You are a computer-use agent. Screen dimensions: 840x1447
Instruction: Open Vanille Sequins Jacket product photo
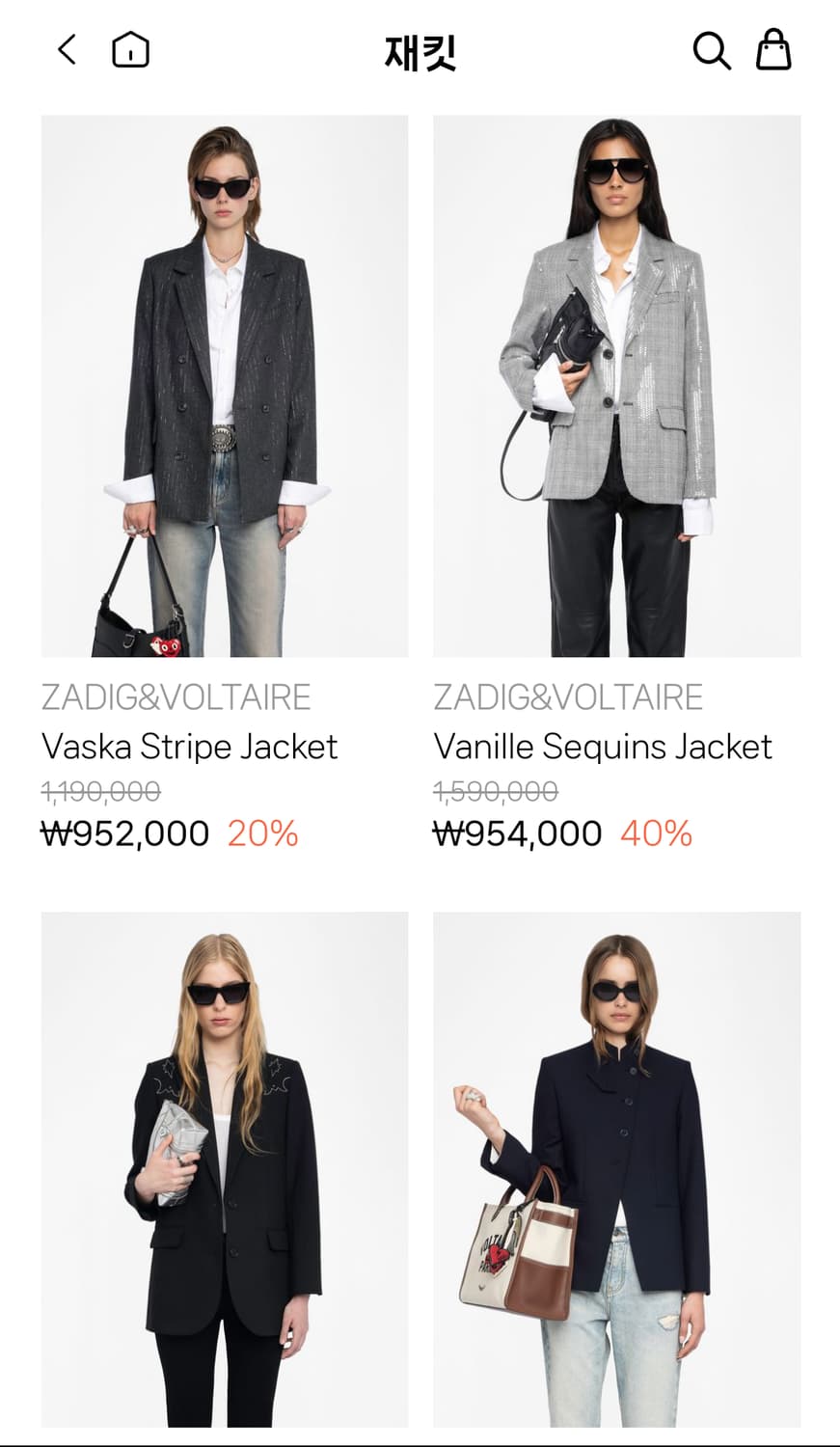pyautogui.click(x=617, y=386)
